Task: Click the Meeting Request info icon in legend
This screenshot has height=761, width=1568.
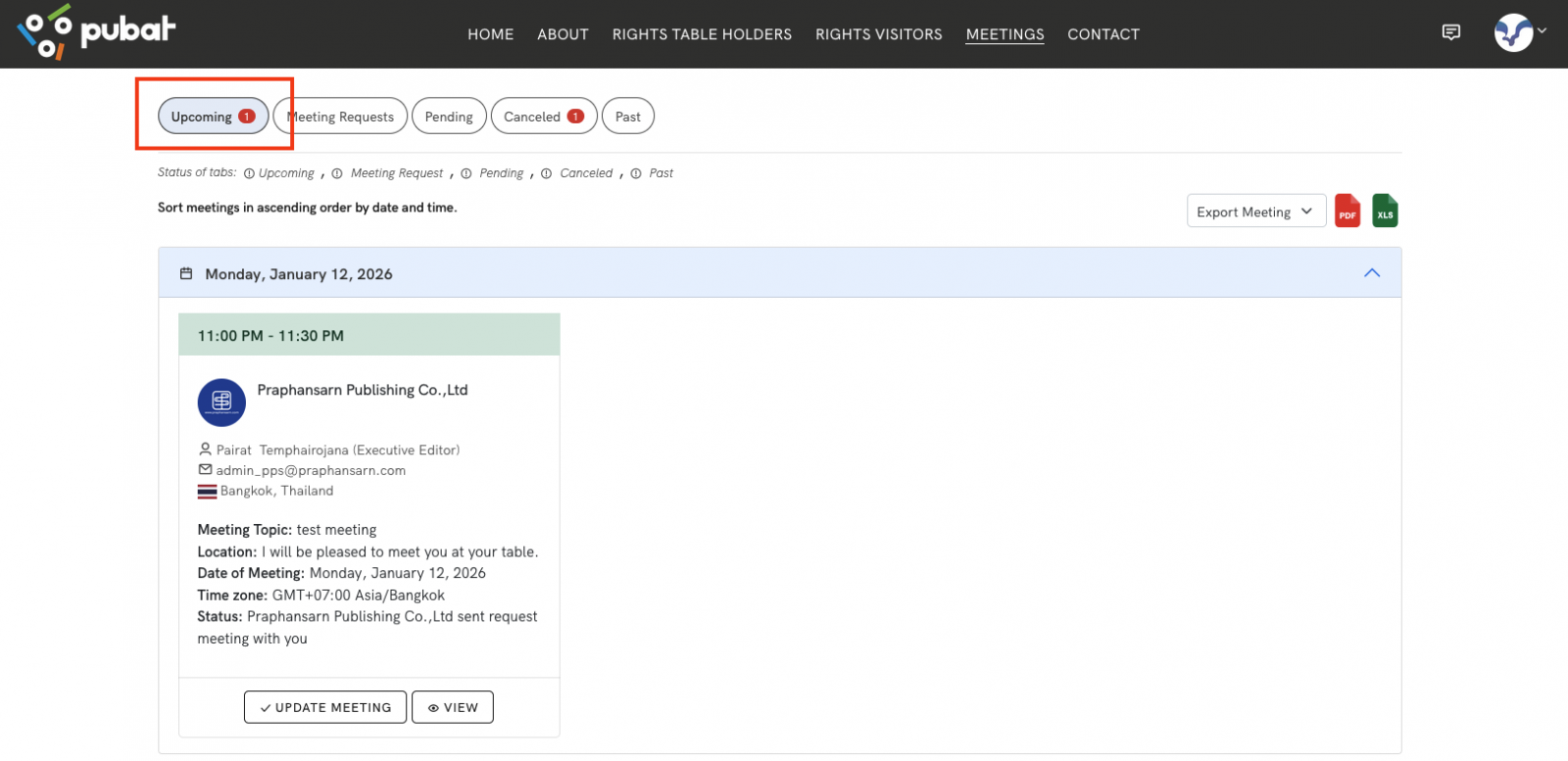Action: pyautogui.click(x=337, y=173)
